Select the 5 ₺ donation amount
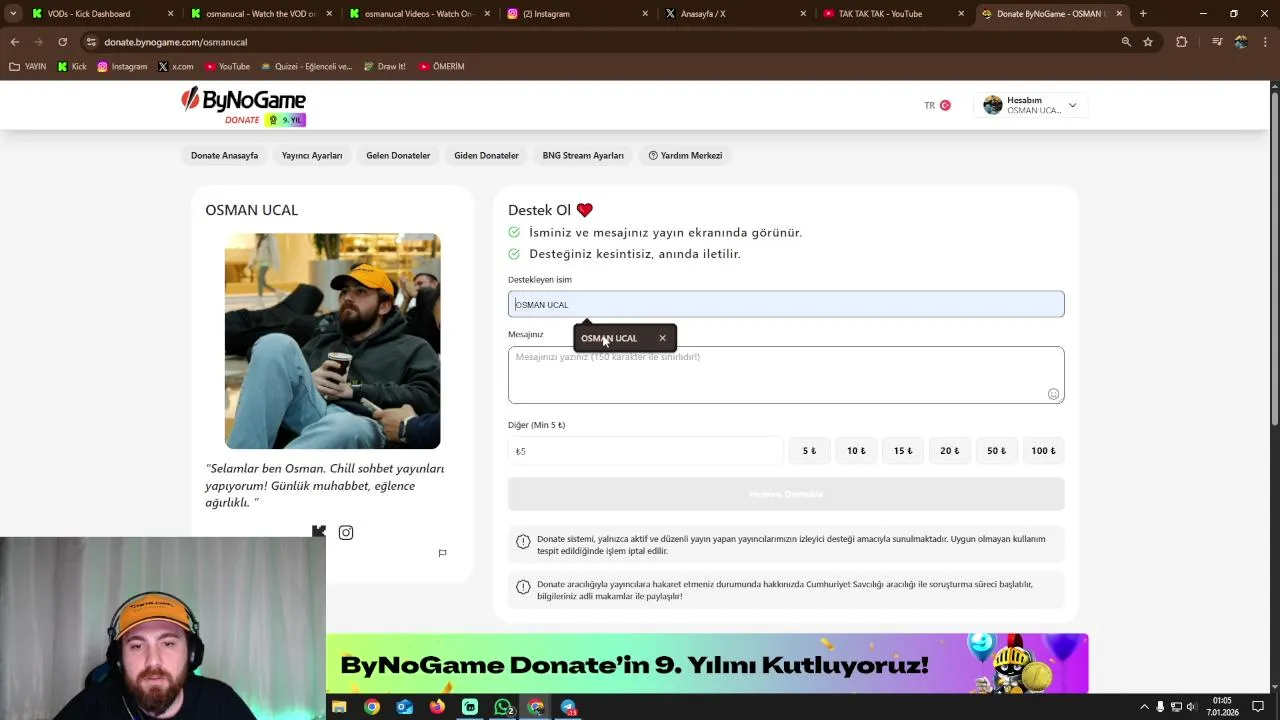This screenshot has width=1280, height=720. [809, 451]
